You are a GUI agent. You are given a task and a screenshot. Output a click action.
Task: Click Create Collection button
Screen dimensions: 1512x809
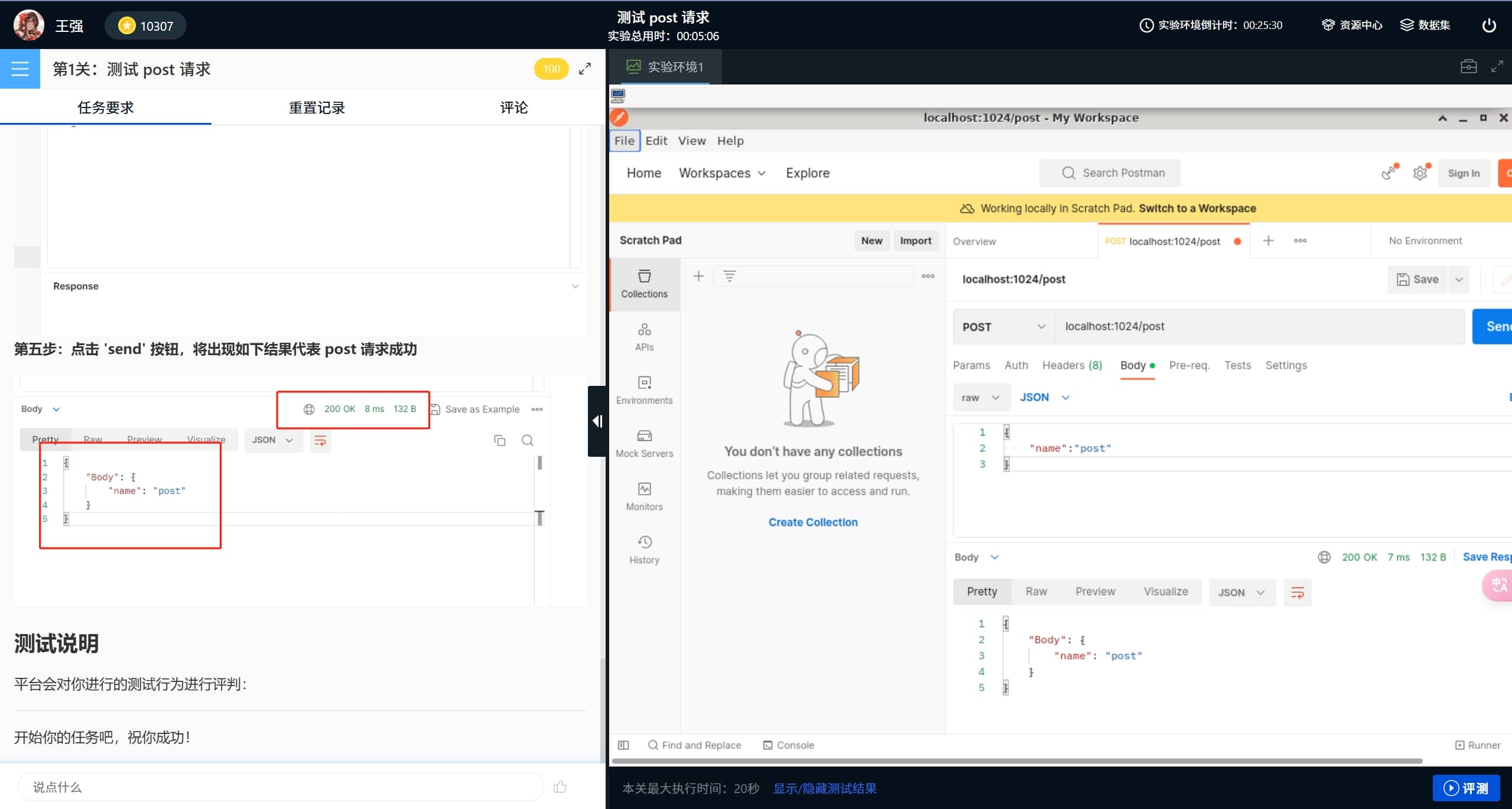(812, 521)
